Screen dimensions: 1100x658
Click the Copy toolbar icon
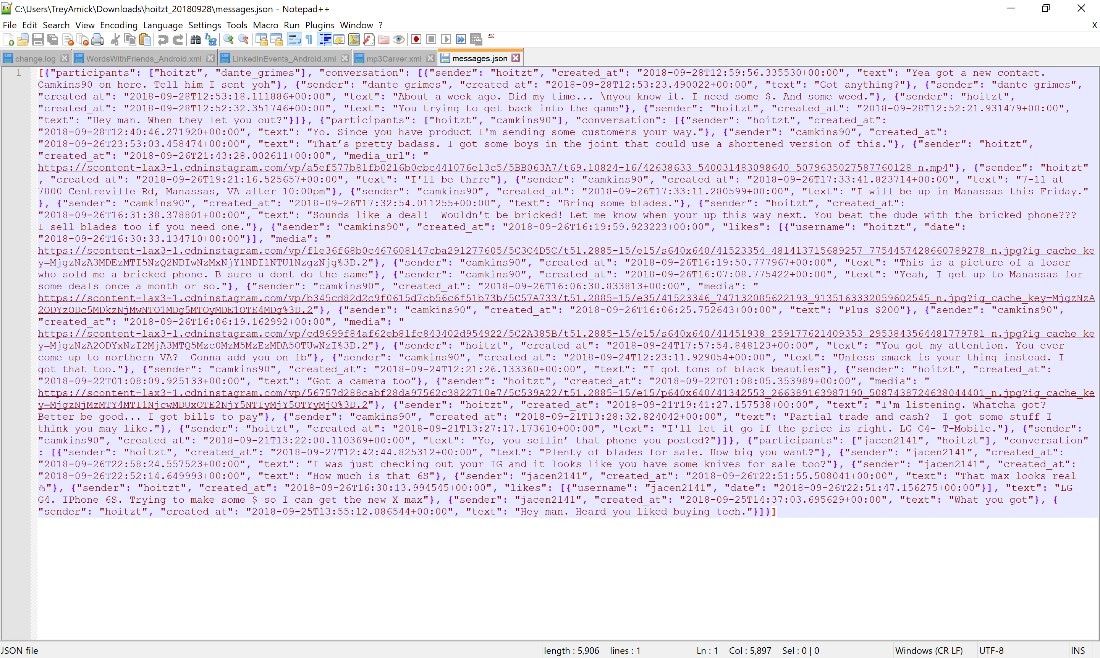click(130, 40)
